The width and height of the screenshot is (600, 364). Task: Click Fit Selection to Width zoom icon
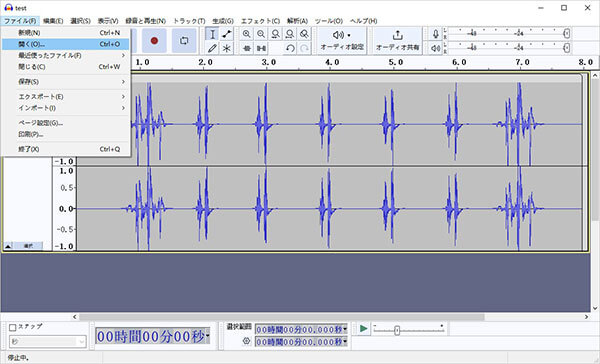[x=275, y=34]
